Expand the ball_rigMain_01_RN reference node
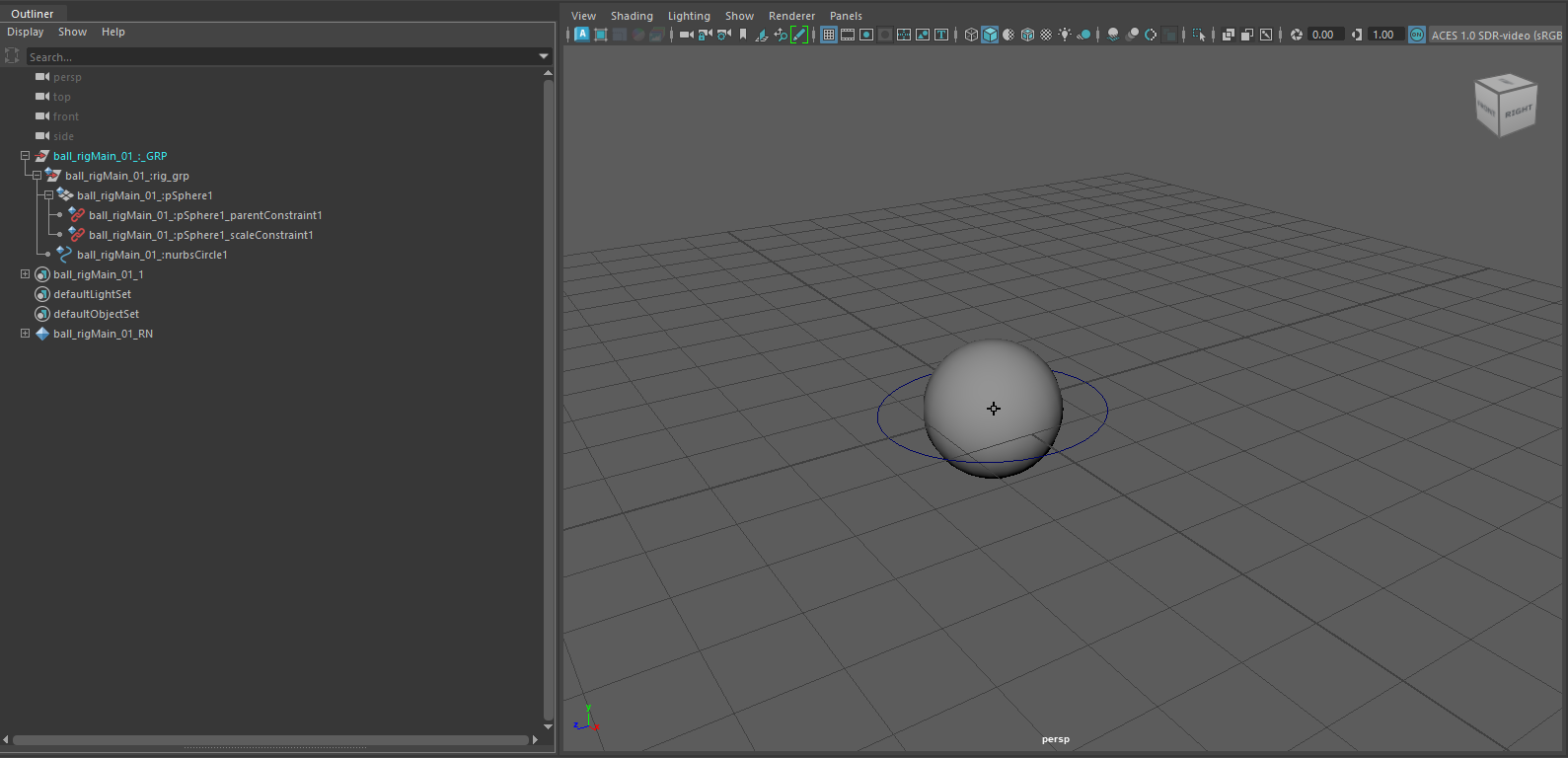Image resolution: width=1568 pixels, height=758 pixels. click(x=25, y=334)
